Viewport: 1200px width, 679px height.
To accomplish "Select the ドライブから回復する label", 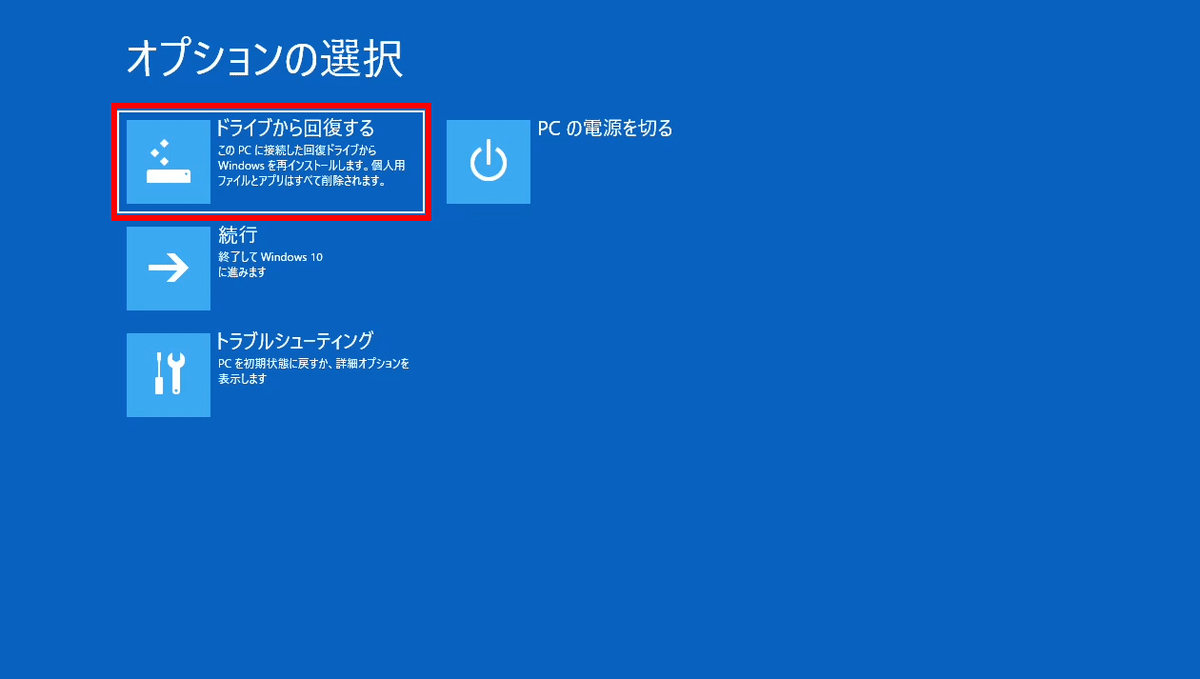I will coord(295,128).
